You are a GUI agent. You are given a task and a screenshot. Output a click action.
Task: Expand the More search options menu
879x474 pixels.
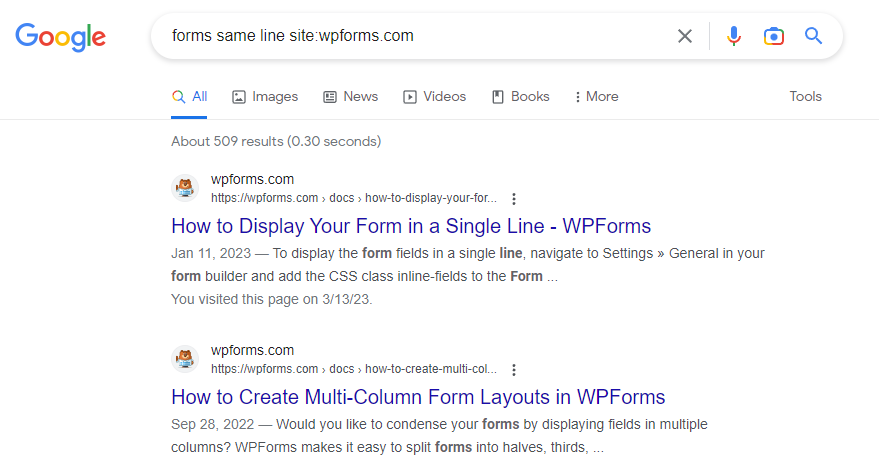coord(596,96)
